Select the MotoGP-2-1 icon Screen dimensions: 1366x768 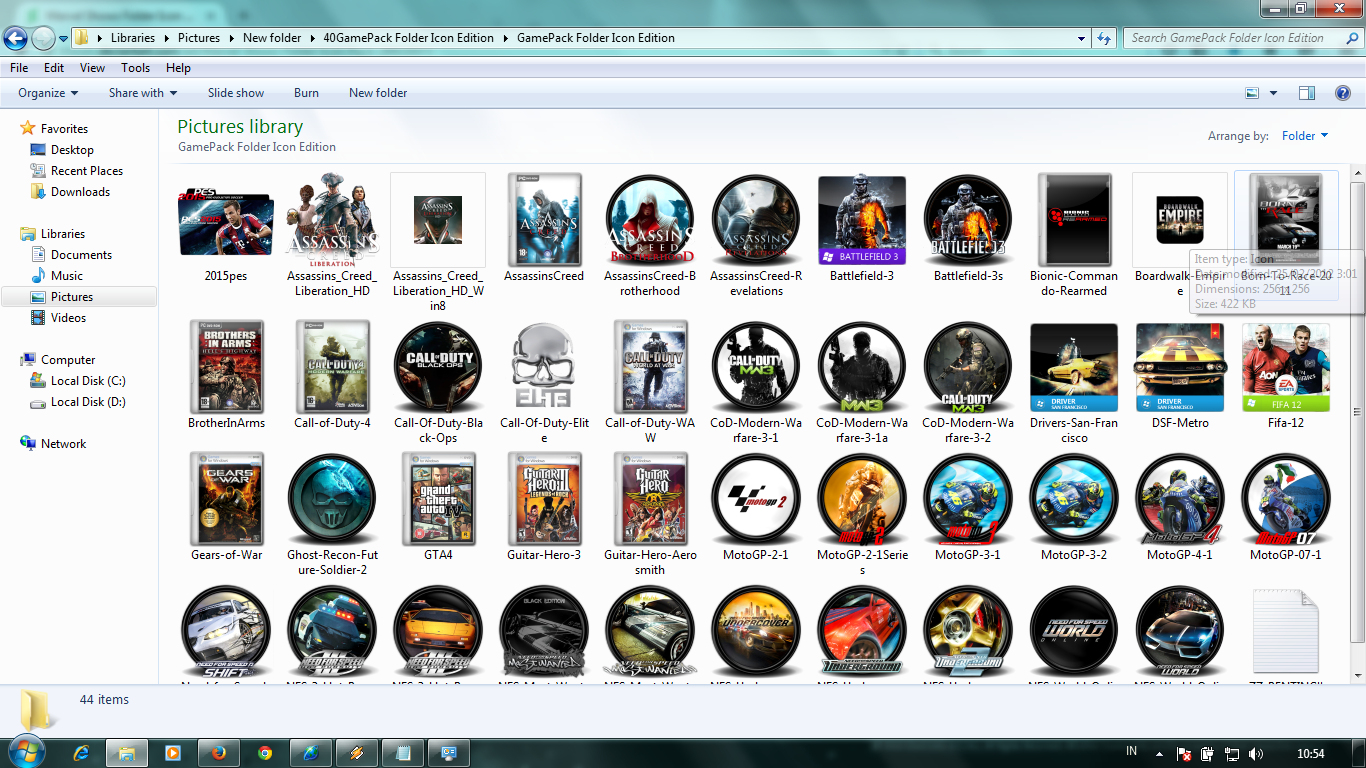coord(756,498)
